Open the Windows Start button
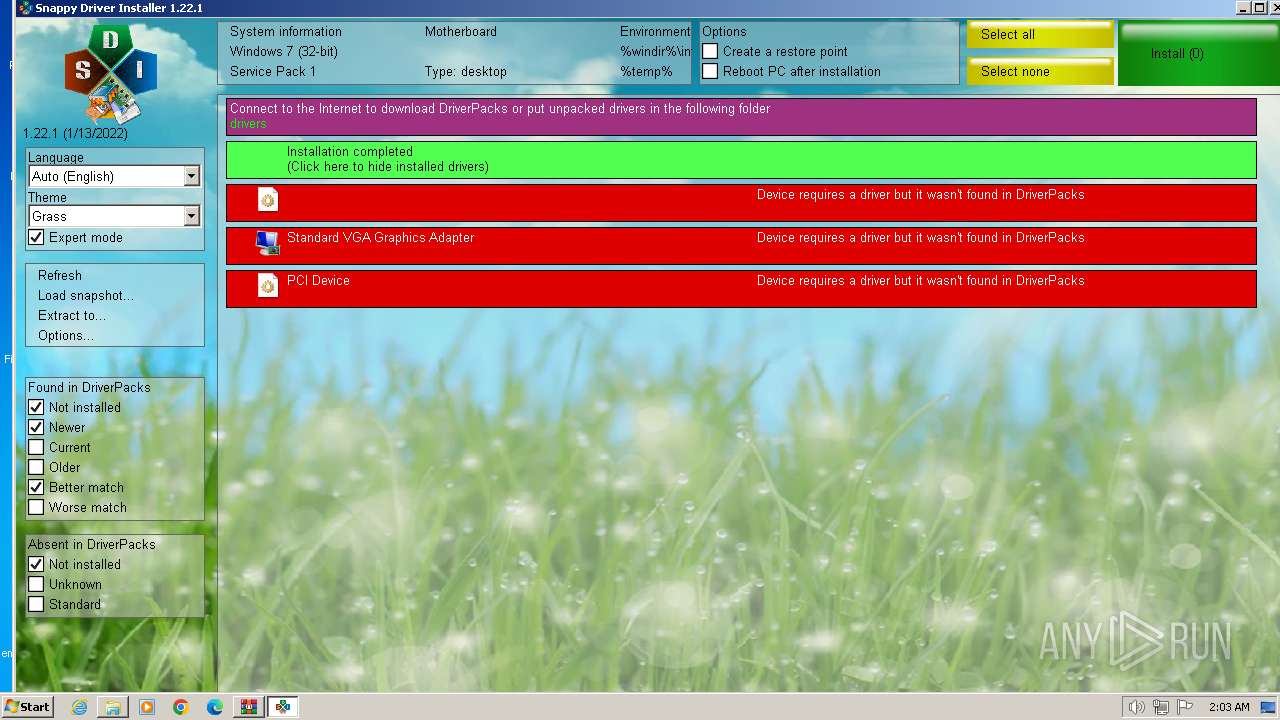1280x720 pixels. pos(27,707)
